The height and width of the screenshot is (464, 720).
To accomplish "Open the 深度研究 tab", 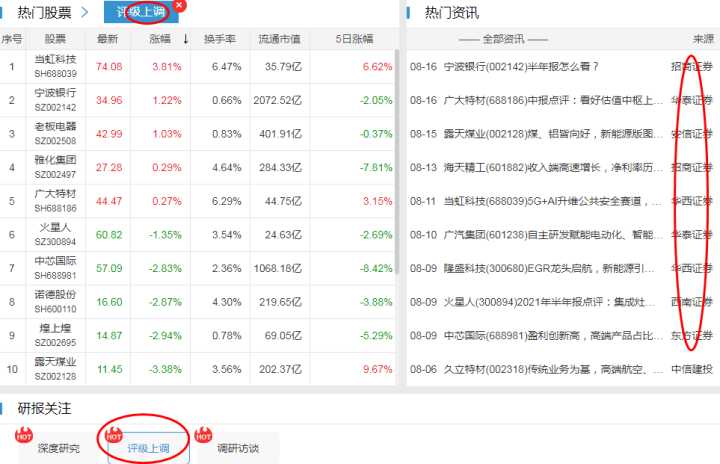I will pyautogui.click(x=59, y=448).
